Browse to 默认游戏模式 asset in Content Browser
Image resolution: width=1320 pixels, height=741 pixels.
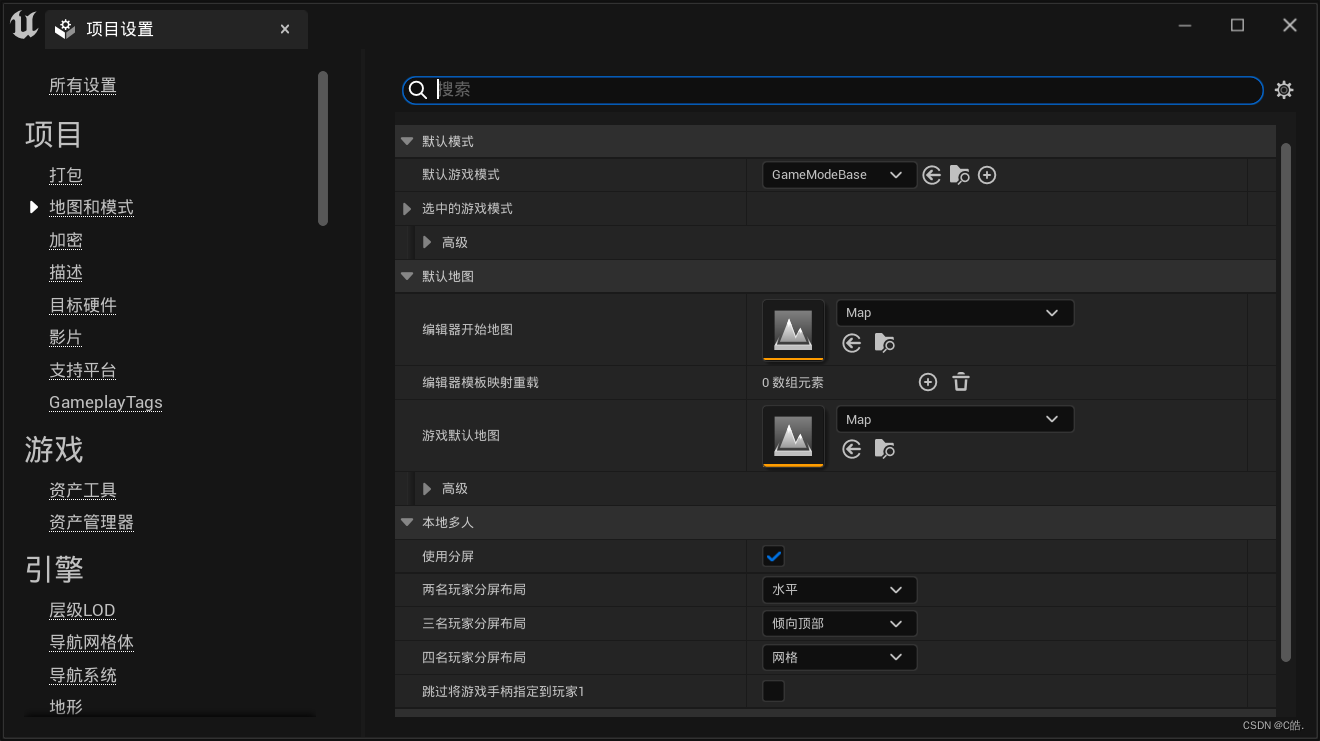959,175
